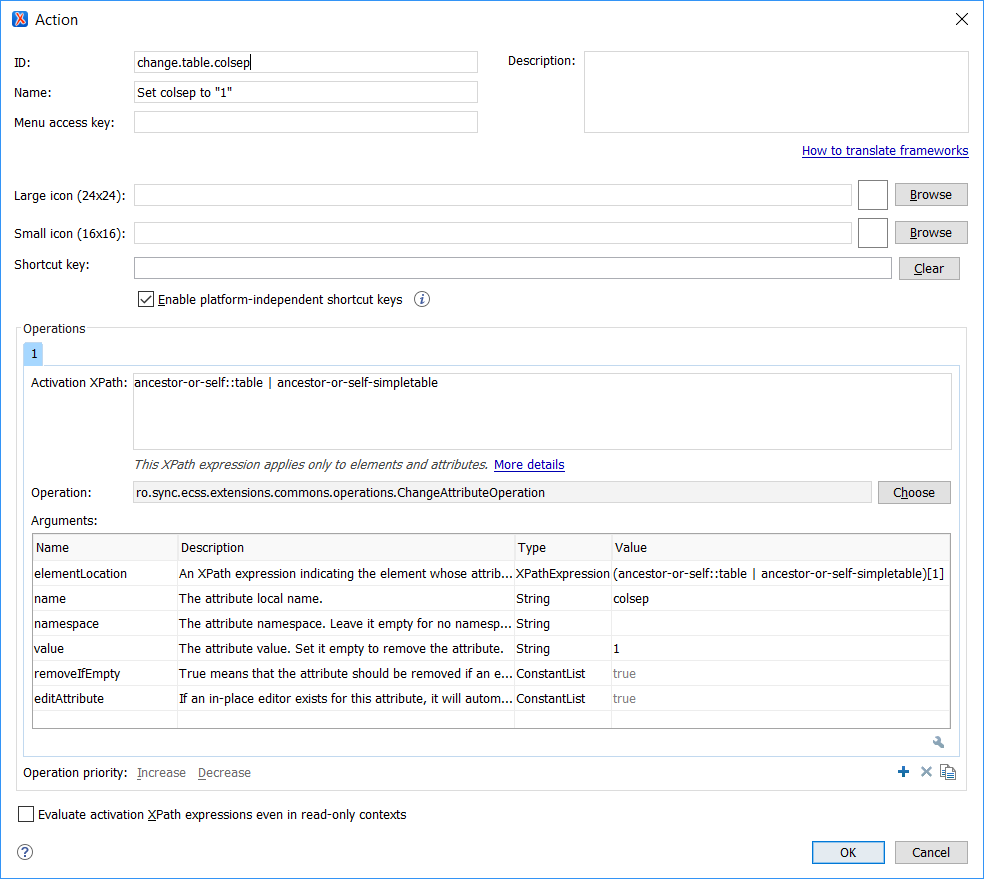Click the Menu access key field

(x=305, y=123)
